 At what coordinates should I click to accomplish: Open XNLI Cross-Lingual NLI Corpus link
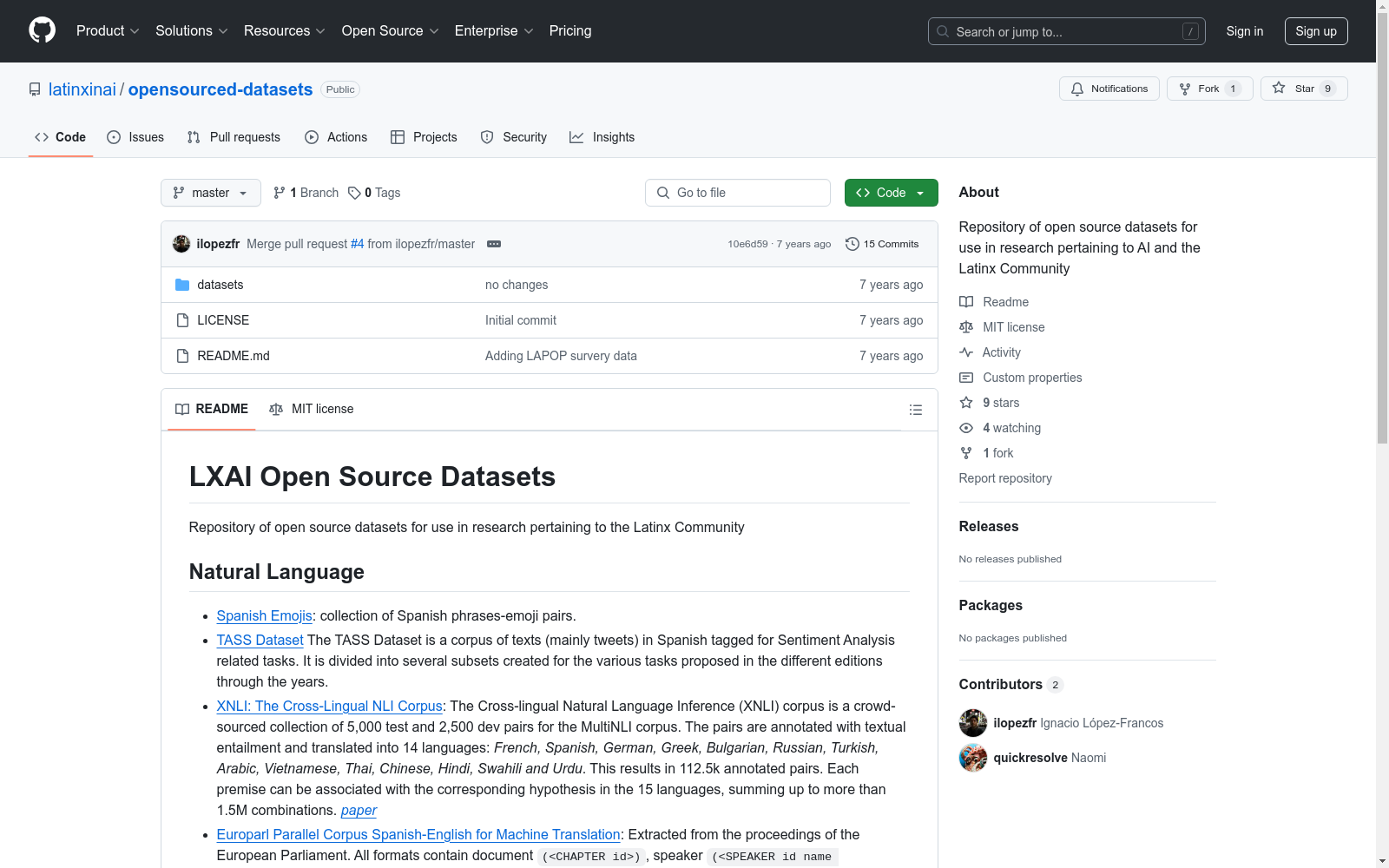(330, 706)
